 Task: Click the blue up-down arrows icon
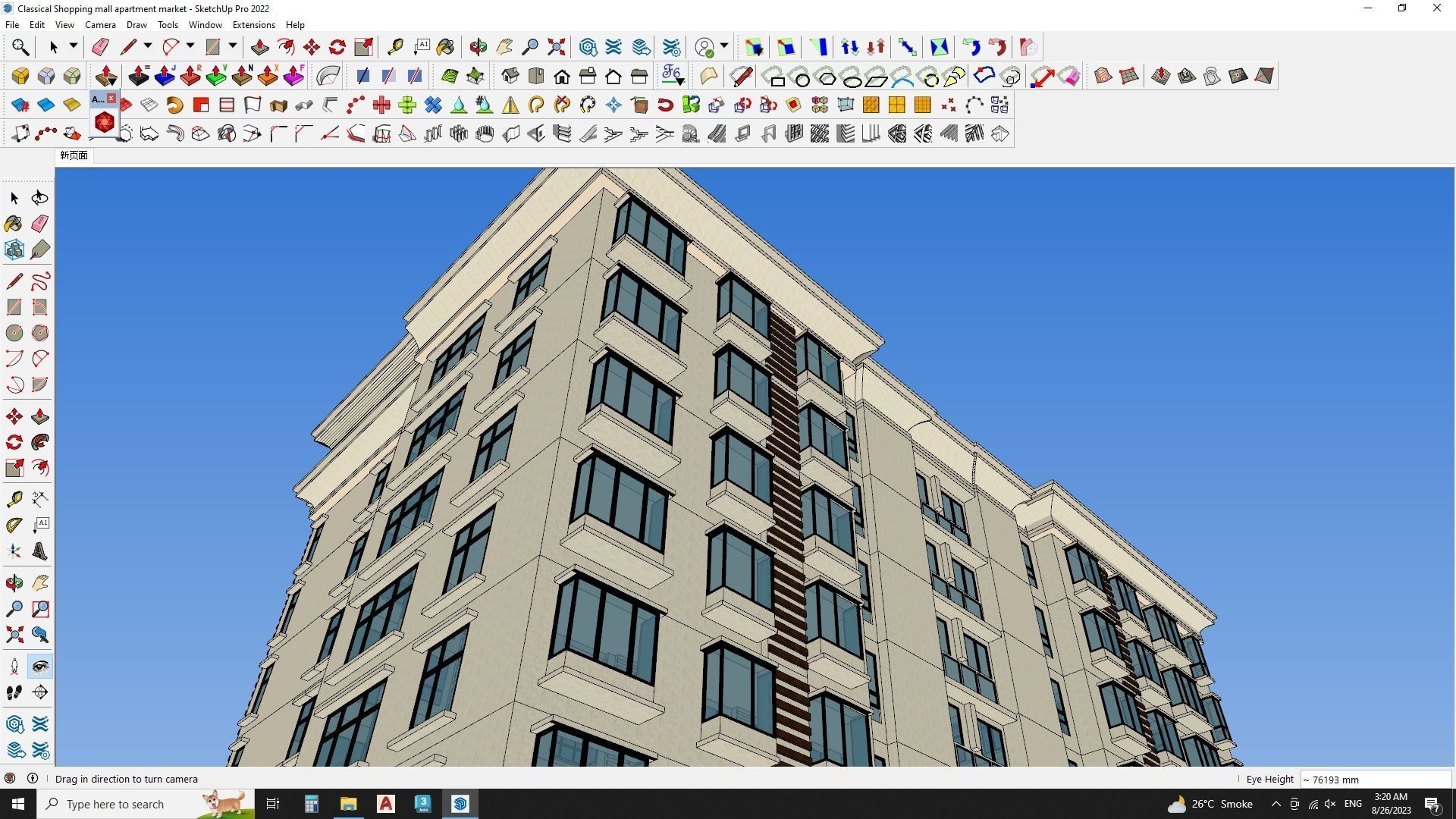pos(849,47)
